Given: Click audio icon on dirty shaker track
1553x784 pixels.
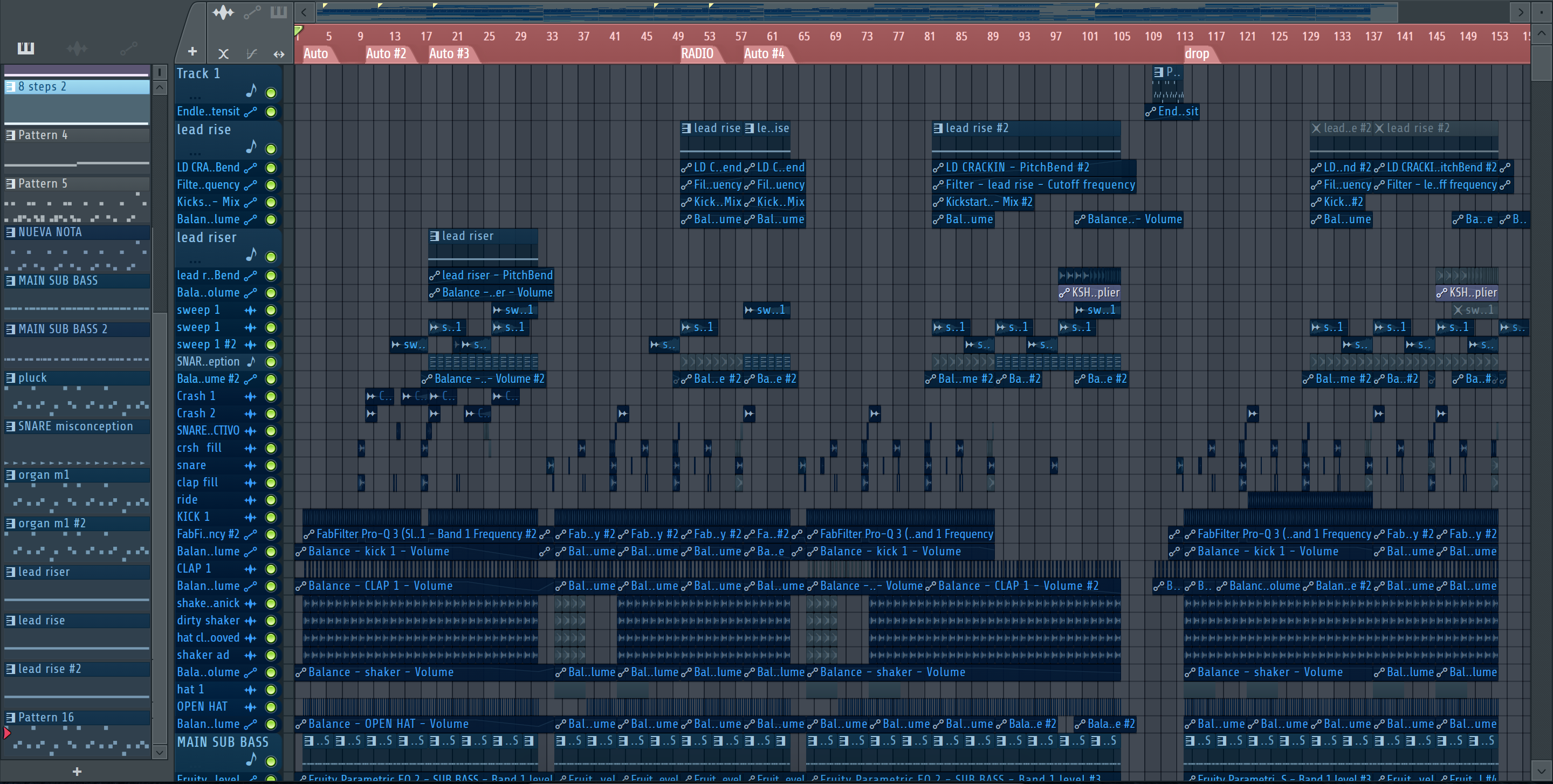Looking at the screenshot, I should tap(250, 621).
